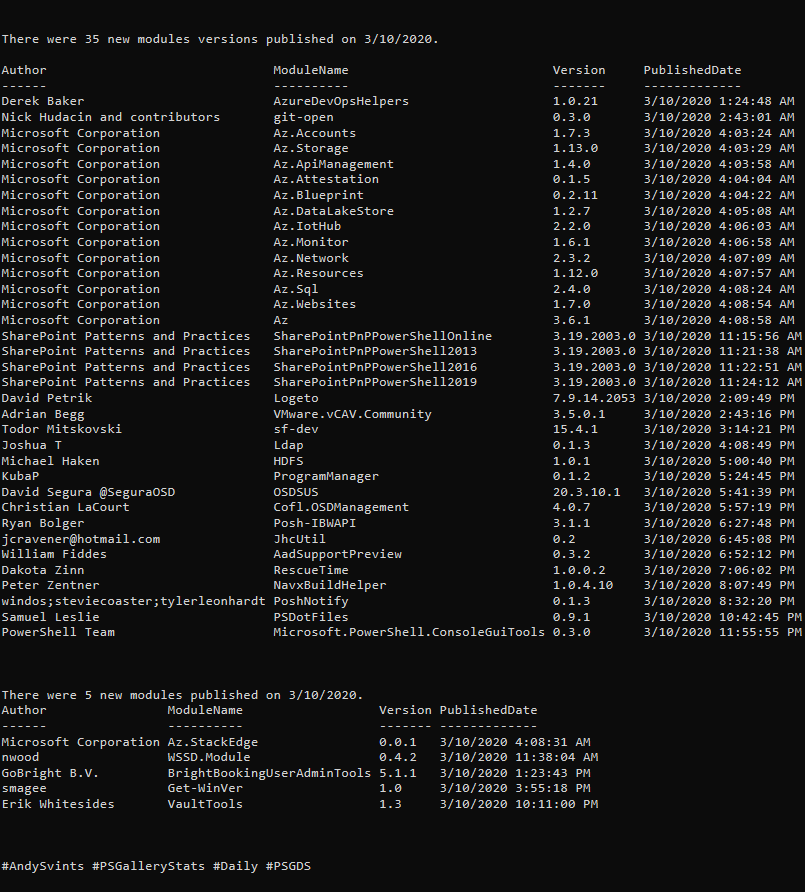This screenshot has height=892, width=805.
Task: Click the Az.Sql module name
Action: (x=296, y=290)
